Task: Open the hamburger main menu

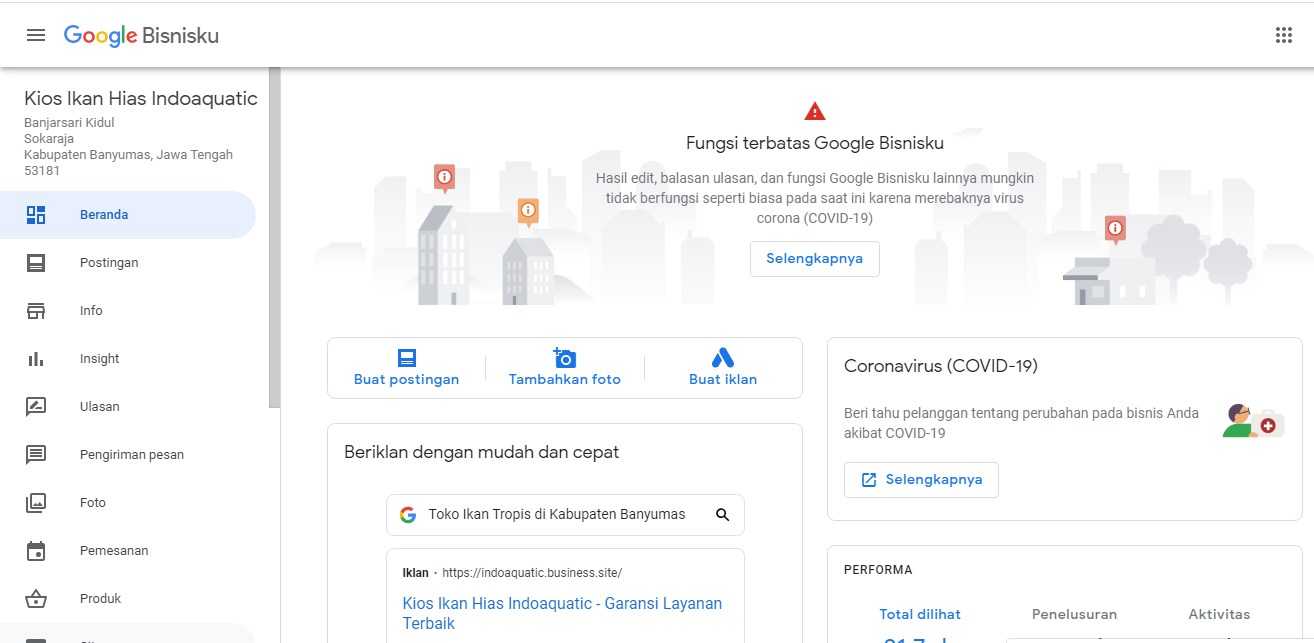Action: point(36,35)
